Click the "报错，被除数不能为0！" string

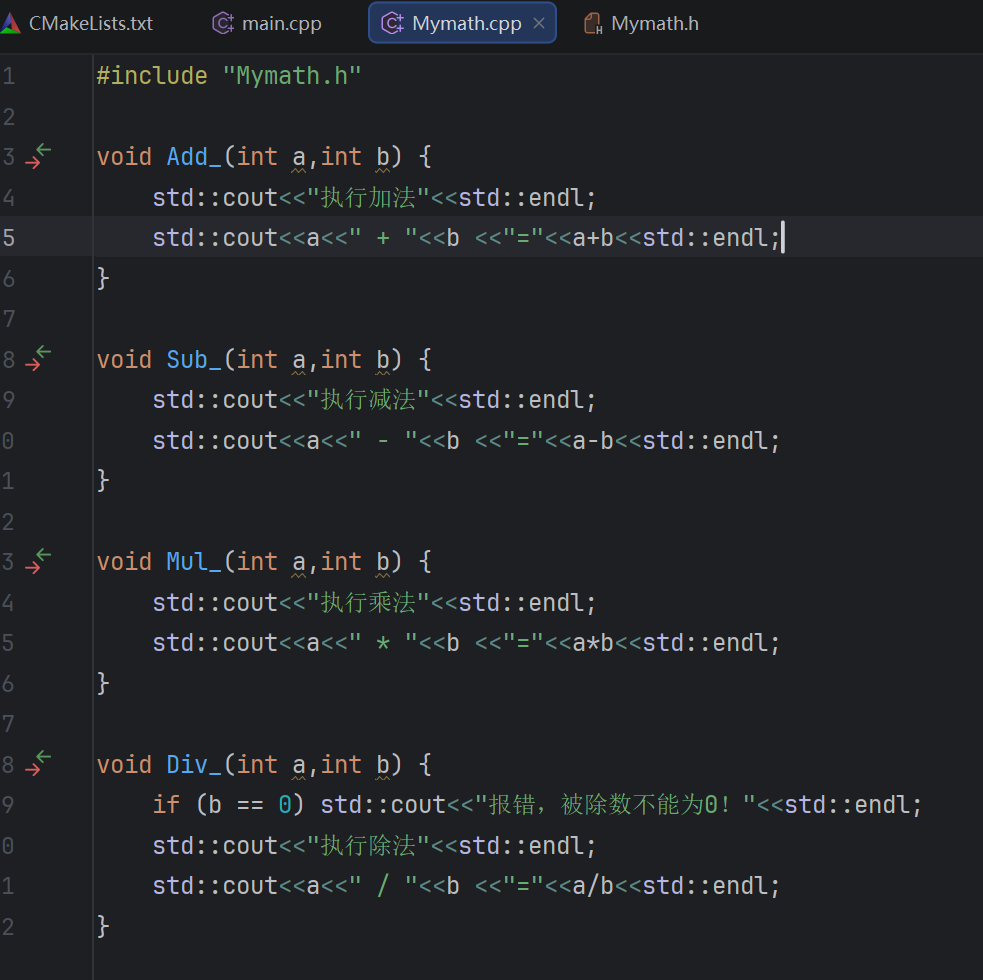pyautogui.click(x=616, y=804)
